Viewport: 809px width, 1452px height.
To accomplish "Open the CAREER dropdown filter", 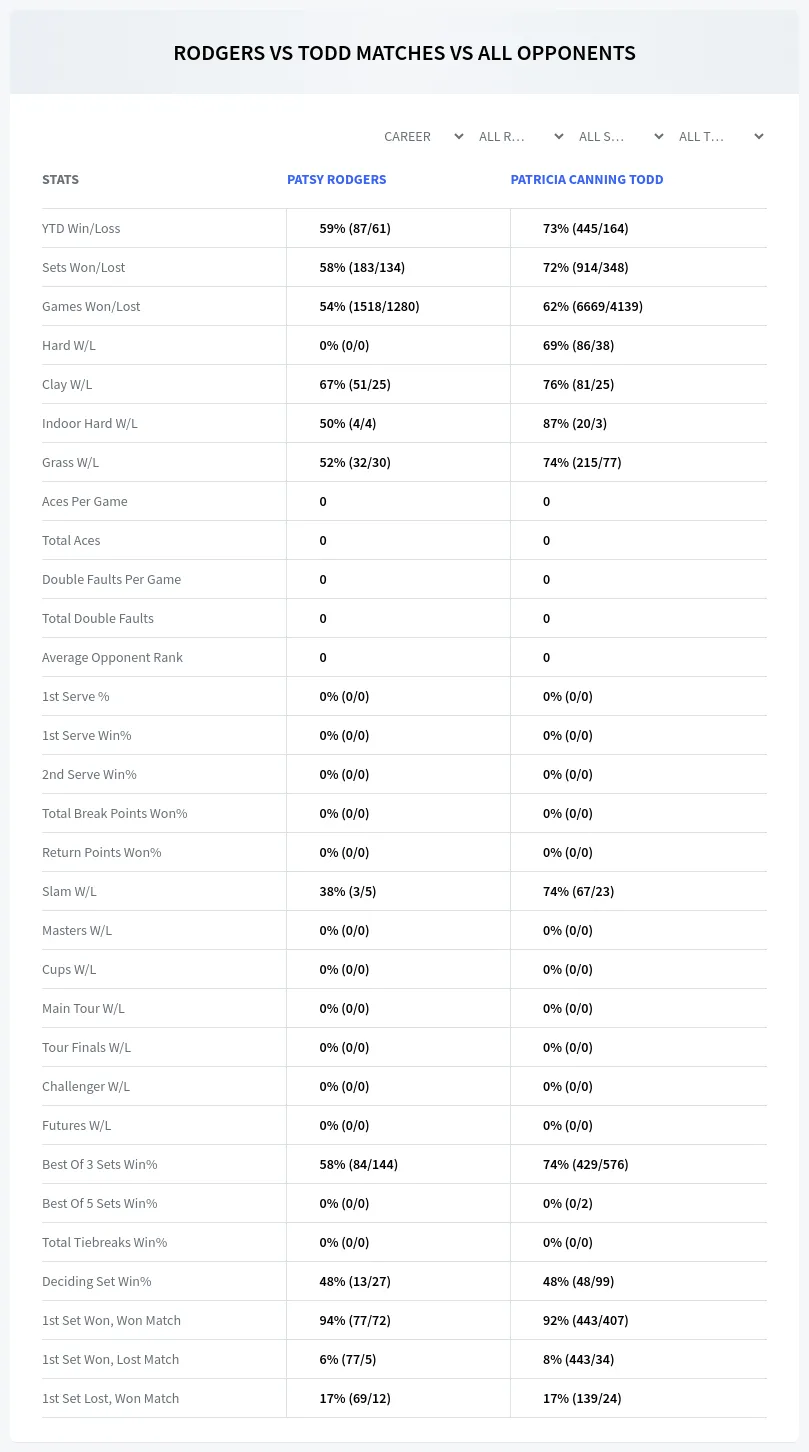I will pos(421,136).
